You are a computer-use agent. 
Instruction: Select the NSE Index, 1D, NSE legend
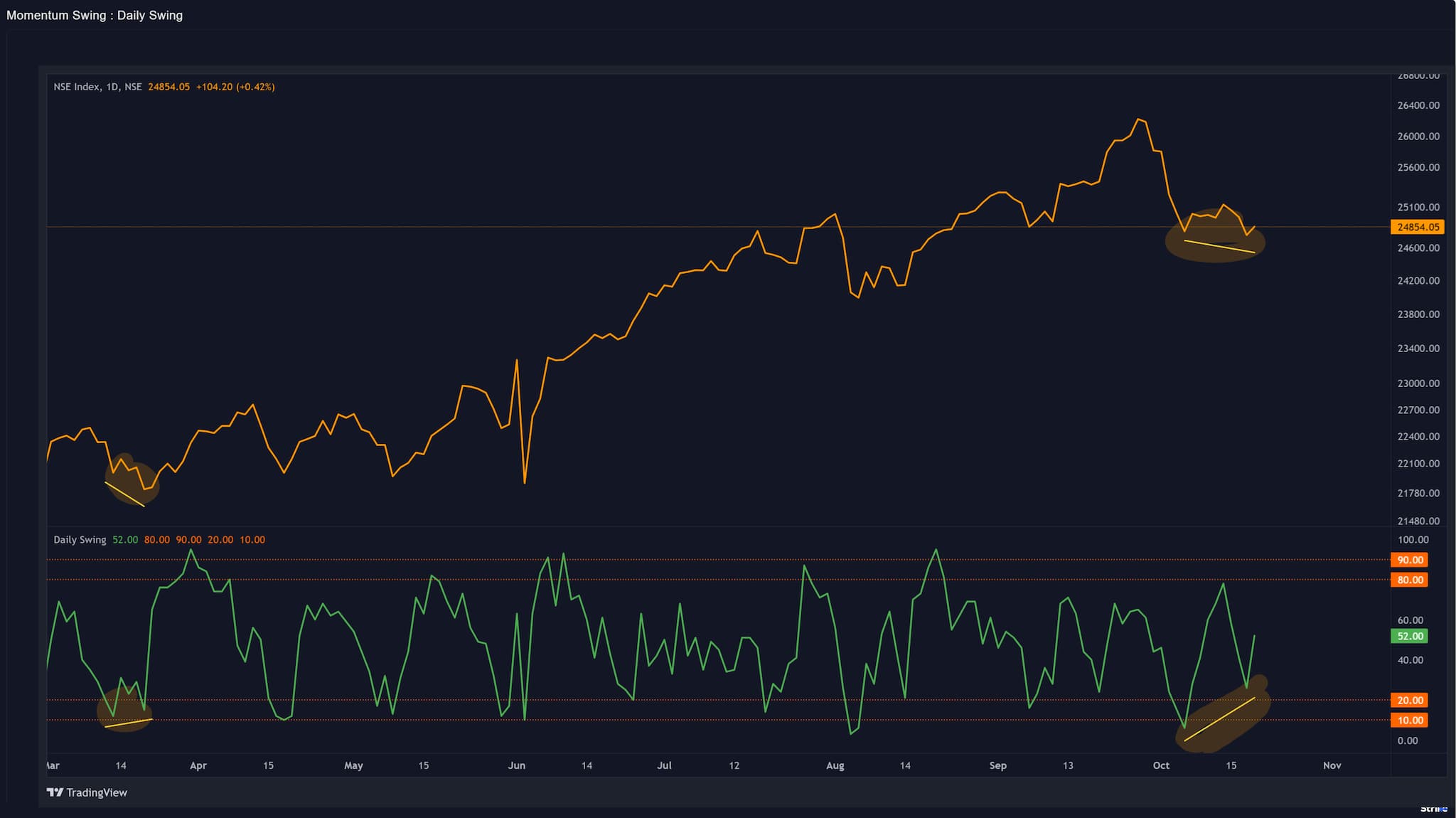pos(97,87)
